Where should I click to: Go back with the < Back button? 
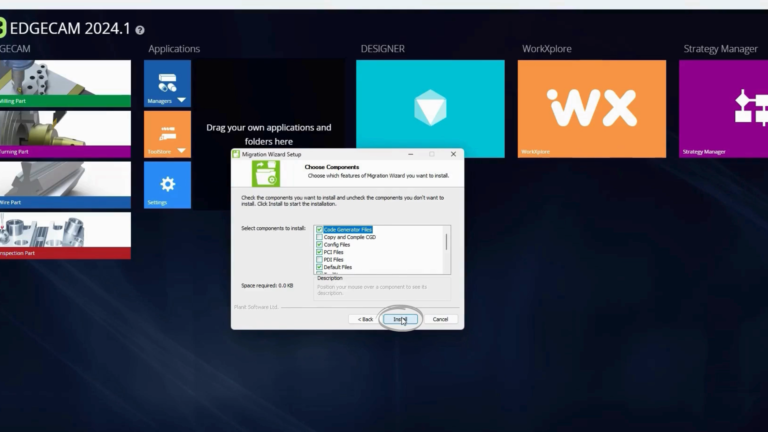click(x=365, y=319)
